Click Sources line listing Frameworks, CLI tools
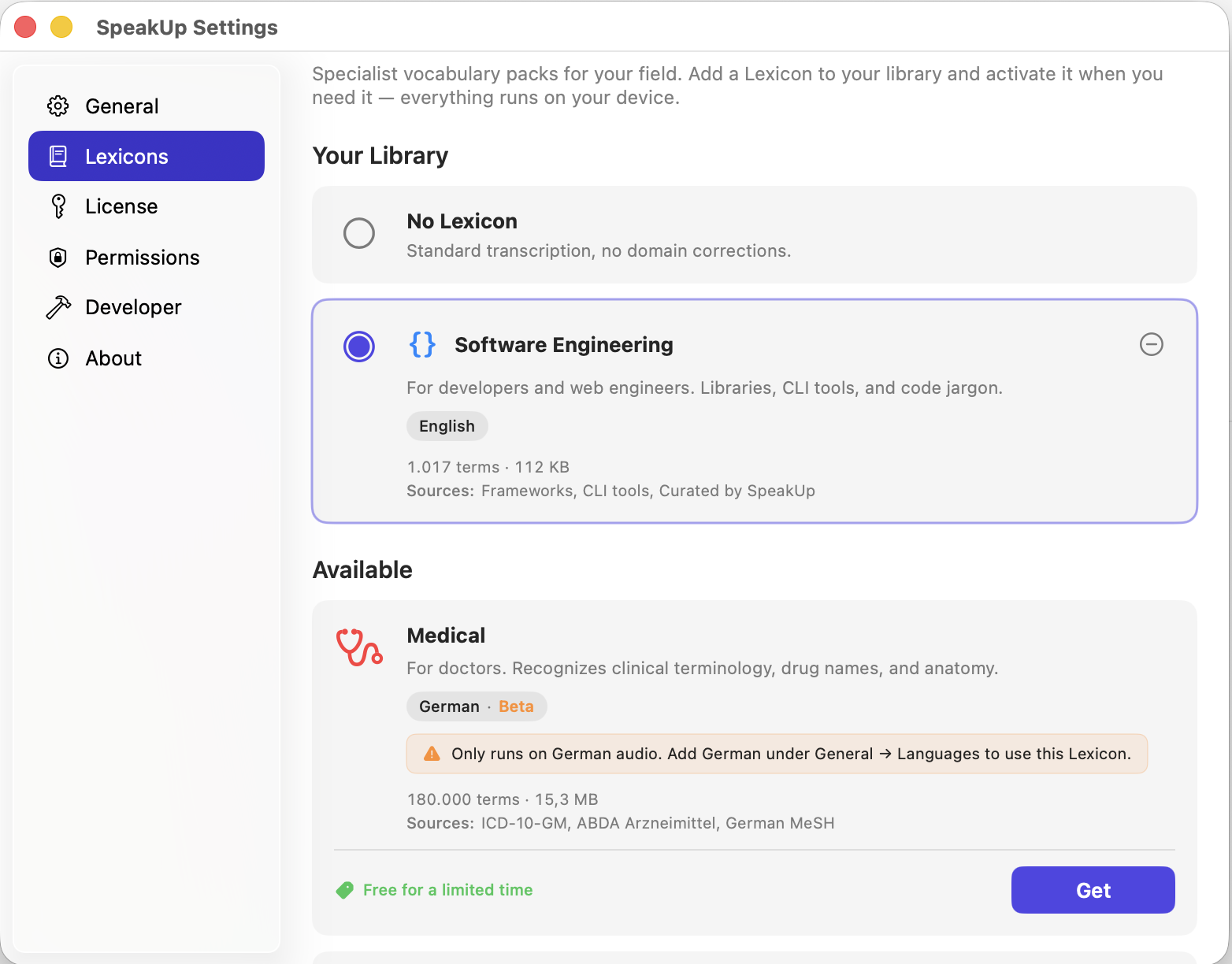The height and width of the screenshot is (964, 1232). [x=611, y=491]
